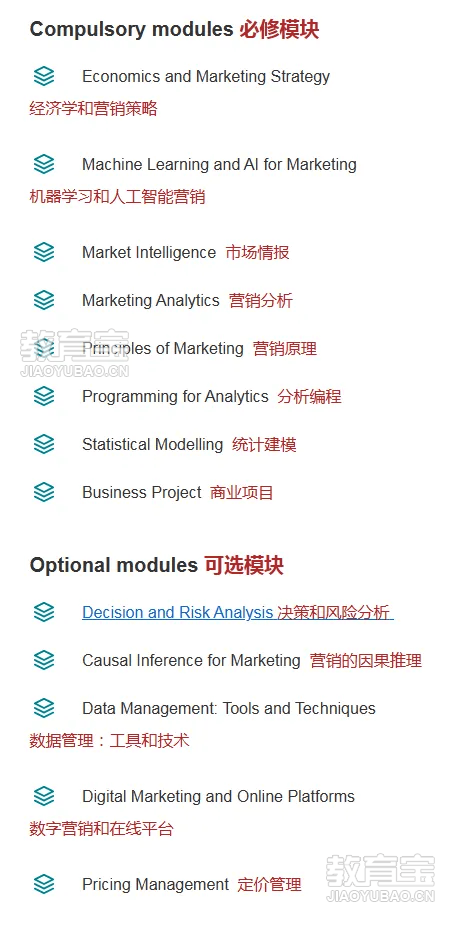456x925 pixels.
Task: Click the layers icon beside Economics and Marketing Strategy
Action: pos(44,76)
